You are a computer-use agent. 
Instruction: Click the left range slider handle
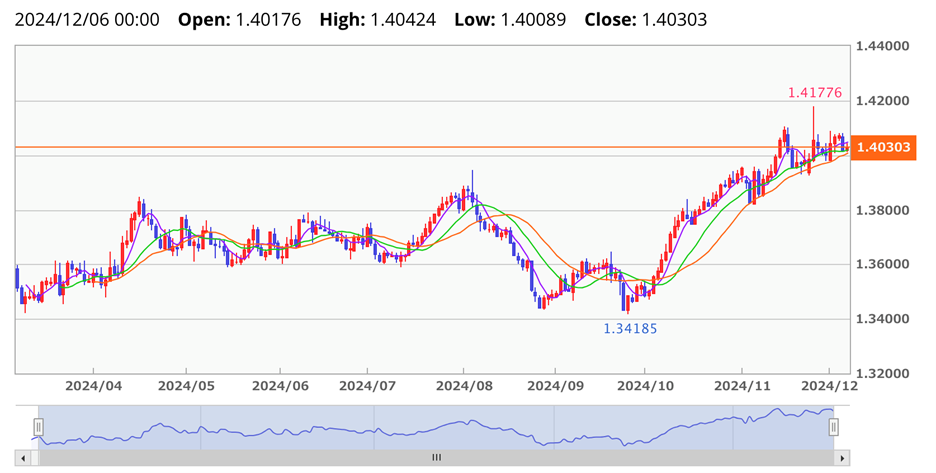point(38,427)
